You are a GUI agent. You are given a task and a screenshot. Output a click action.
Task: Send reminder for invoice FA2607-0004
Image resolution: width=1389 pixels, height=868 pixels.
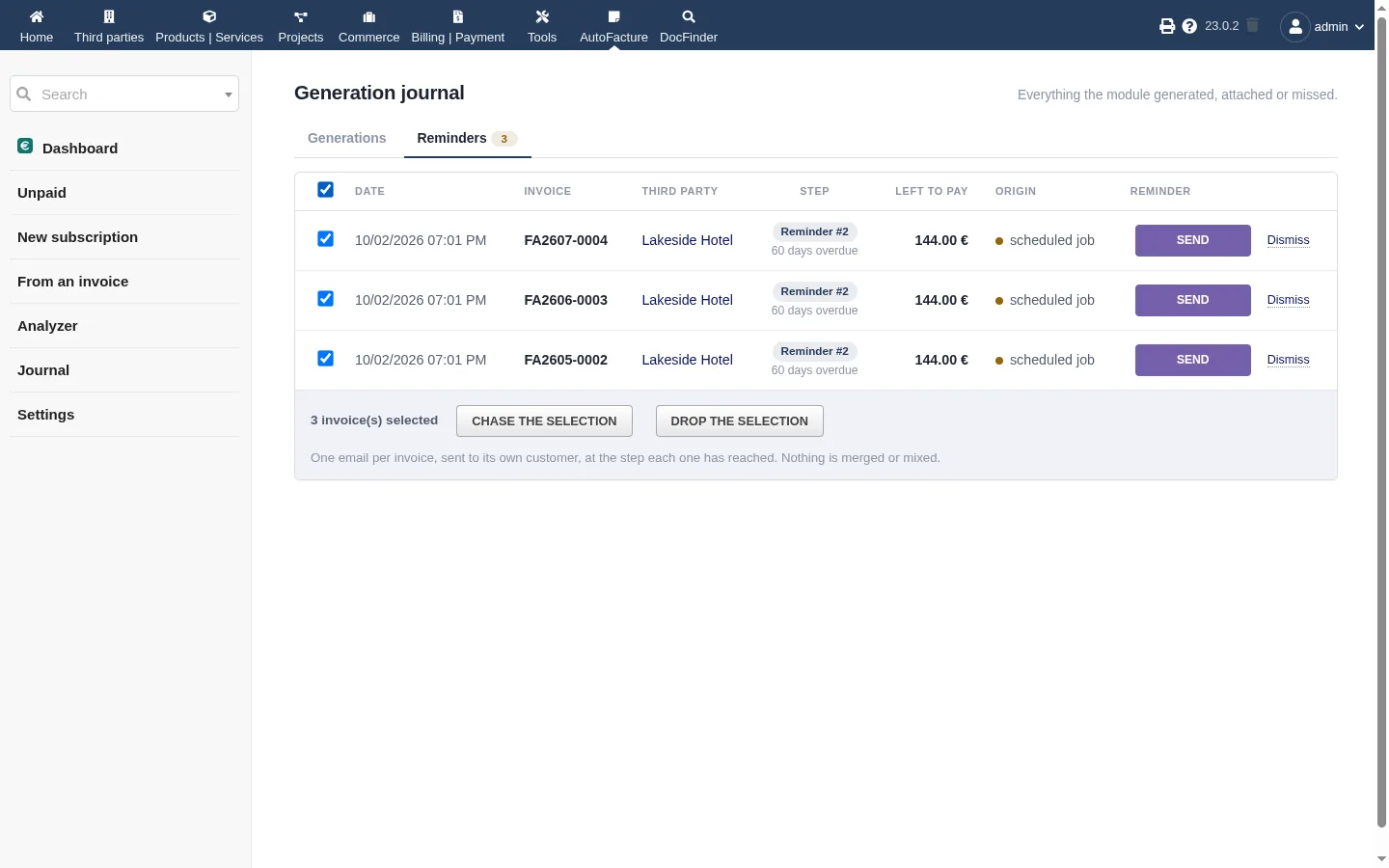1193,240
